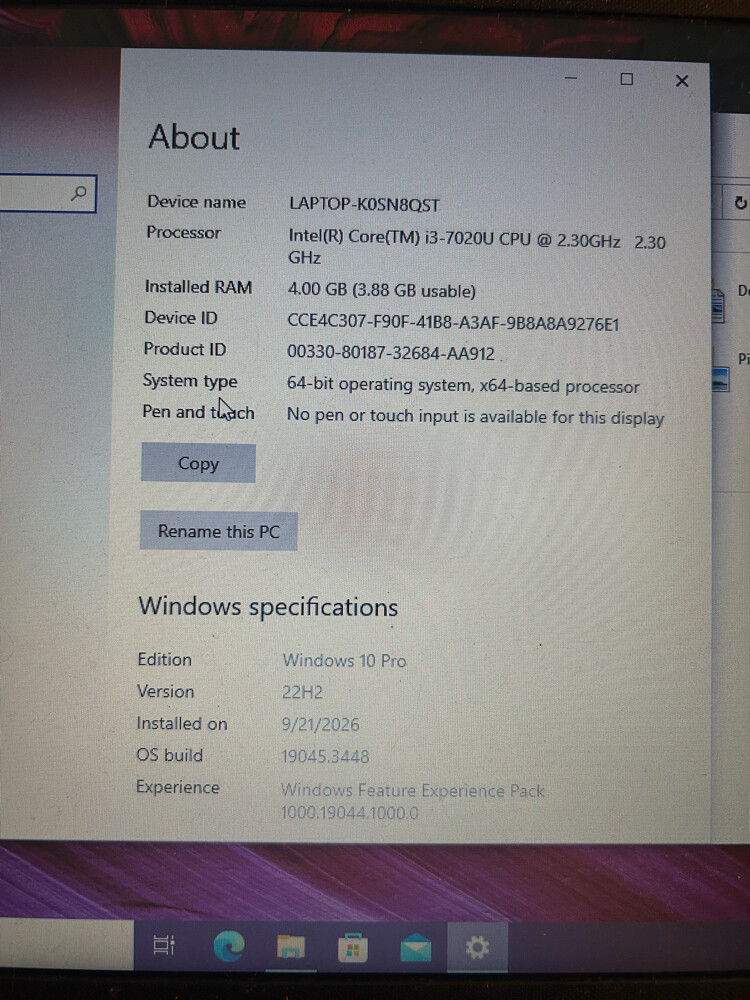Click the About page heading
750x1000 pixels.
[194, 136]
